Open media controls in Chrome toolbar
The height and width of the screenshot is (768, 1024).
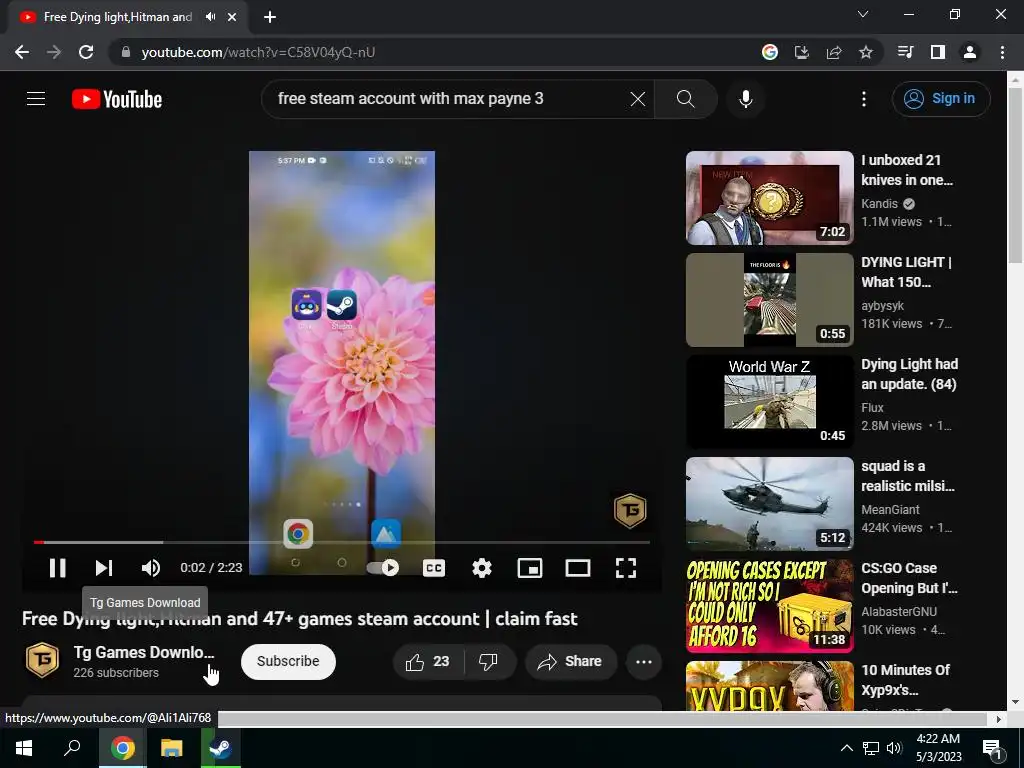[x=906, y=52]
